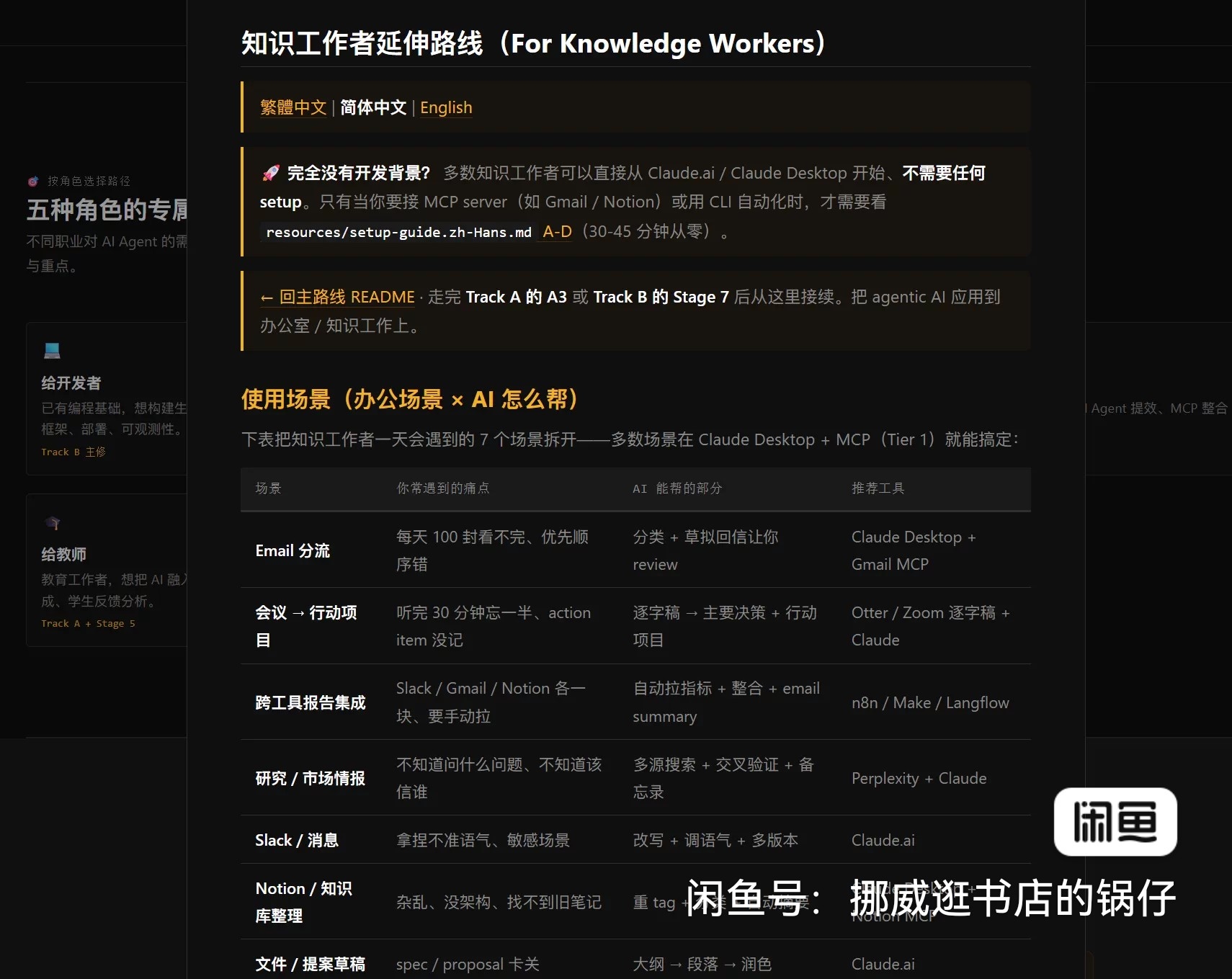1232x979 pixels.
Task: Click the 使用场景 section heading
Action: pyautogui.click(x=409, y=398)
